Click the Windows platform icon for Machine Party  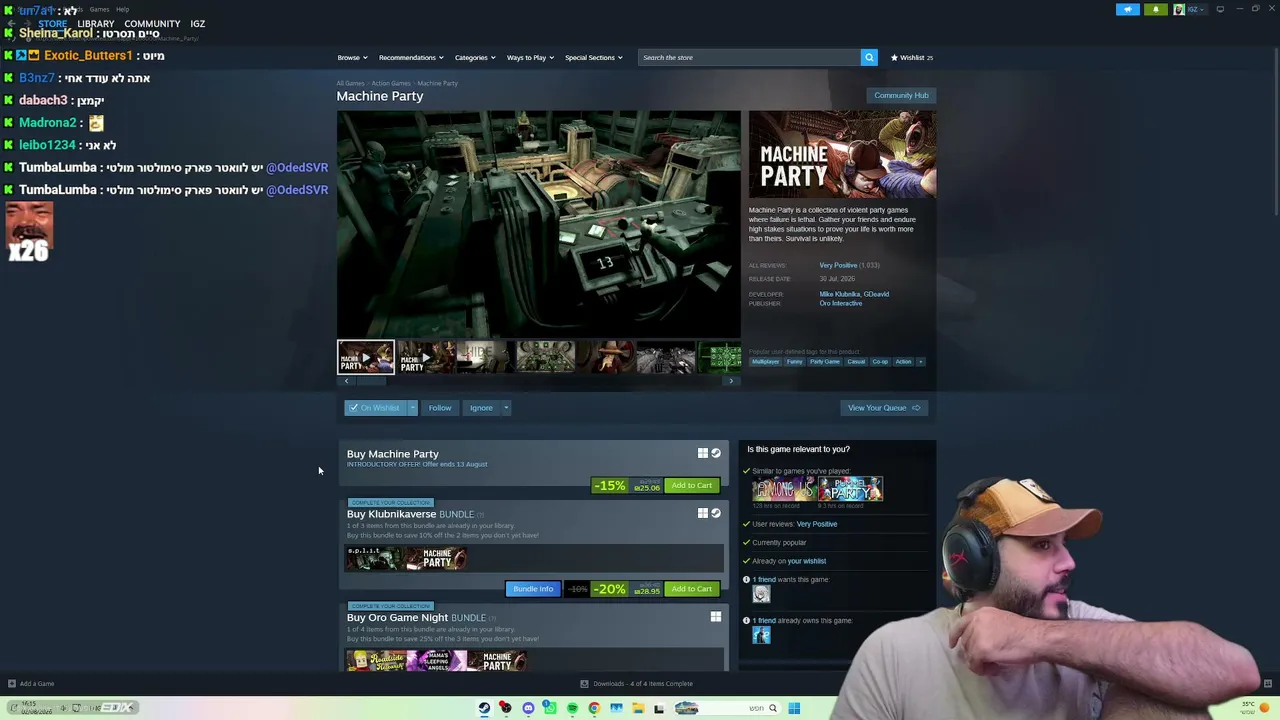(703, 453)
